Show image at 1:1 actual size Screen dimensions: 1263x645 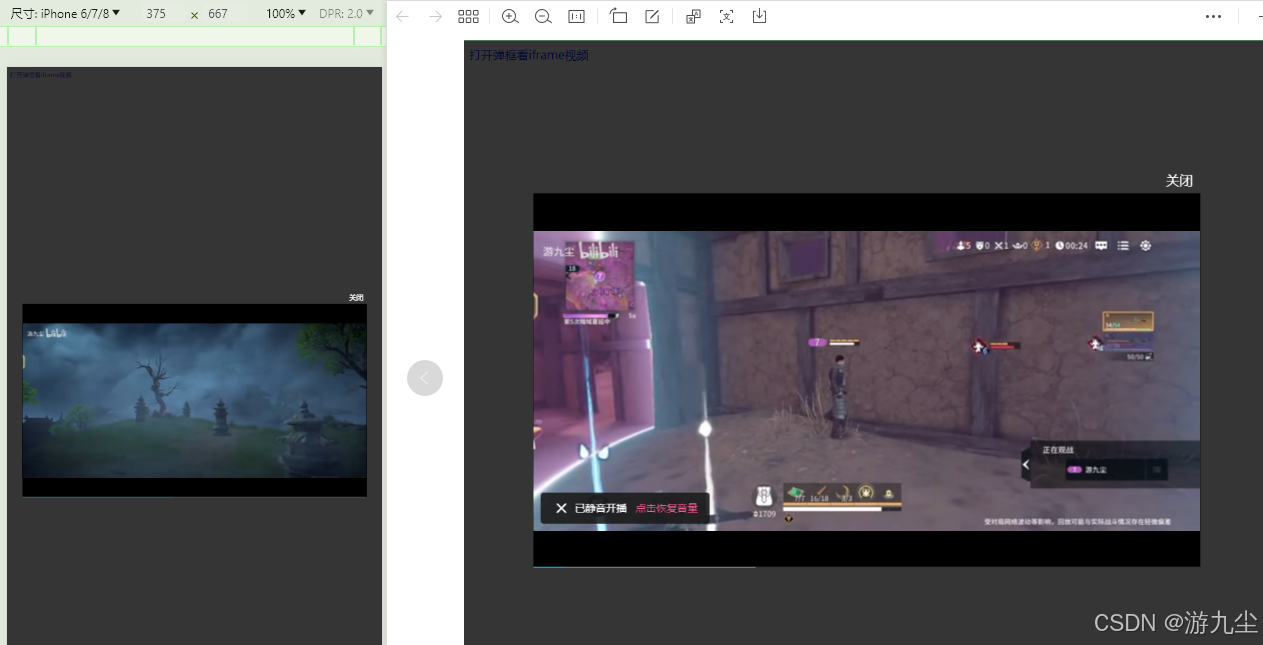click(576, 16)
